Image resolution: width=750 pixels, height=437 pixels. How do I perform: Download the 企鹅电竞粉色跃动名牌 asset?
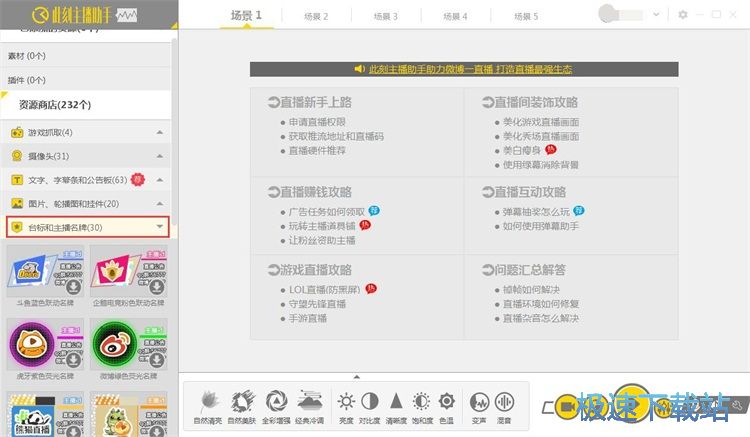point(156,286)
